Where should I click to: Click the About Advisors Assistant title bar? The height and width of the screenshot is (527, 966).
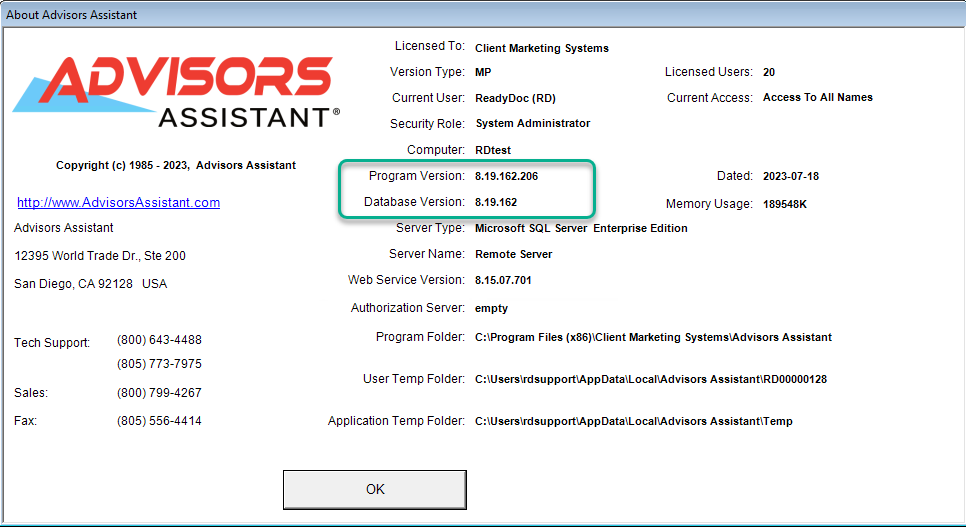pyautogui.click(x=483, y=14)
